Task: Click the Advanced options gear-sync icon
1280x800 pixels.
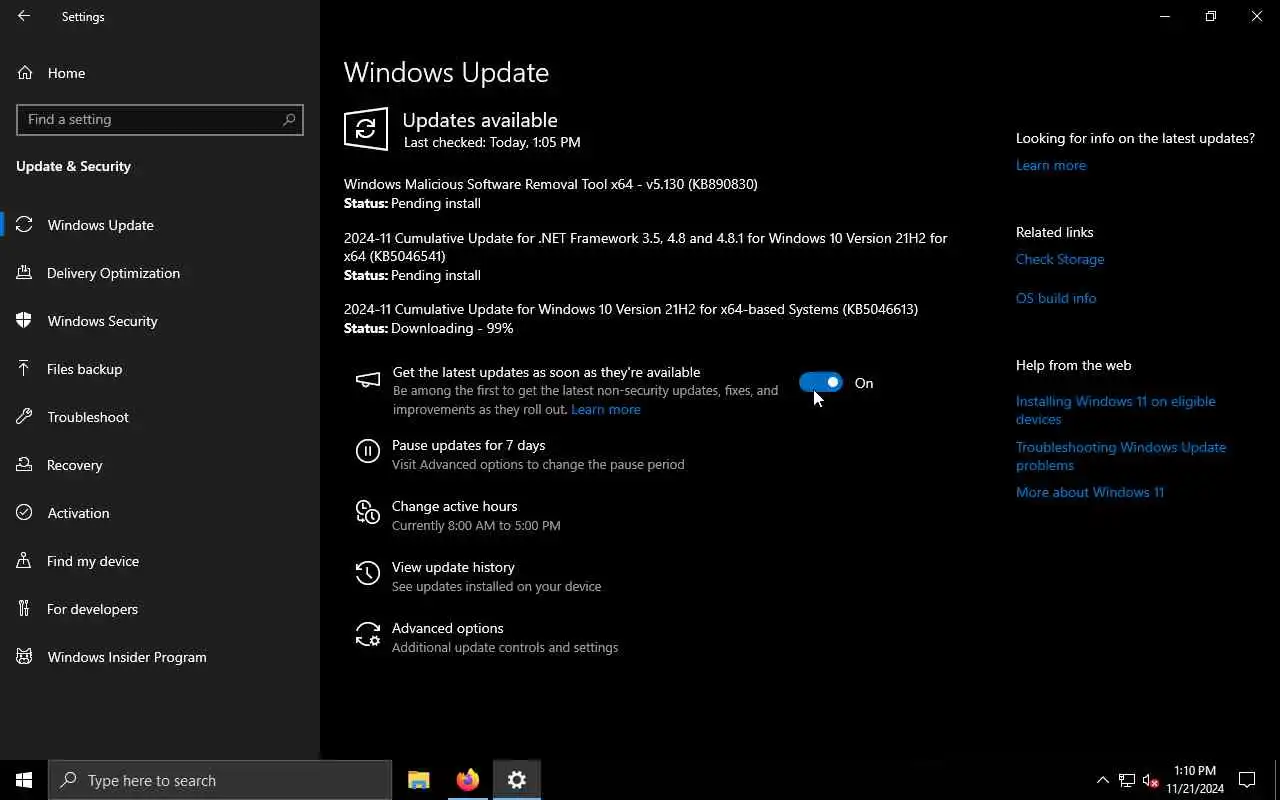Action: pyautogui.click(x=368, y=635)
